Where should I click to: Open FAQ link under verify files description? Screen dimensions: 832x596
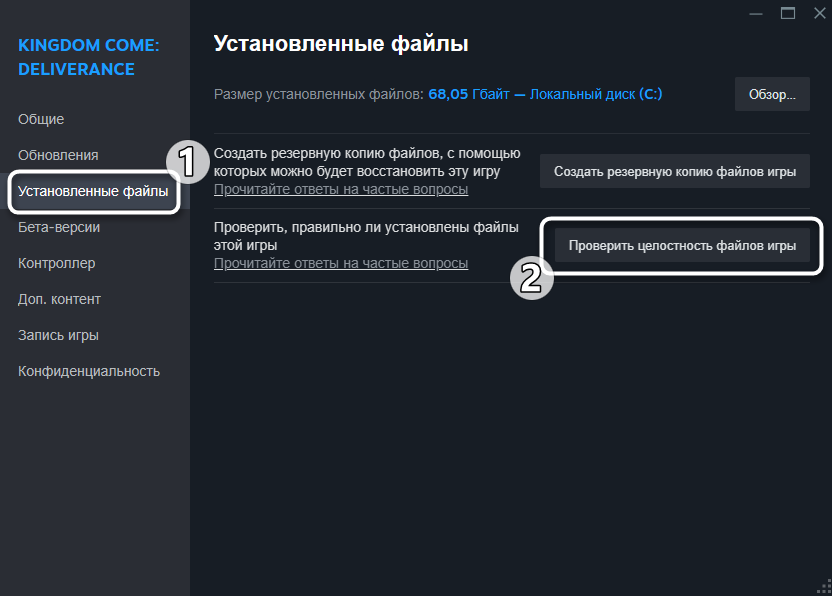click(x=341, y=263)
